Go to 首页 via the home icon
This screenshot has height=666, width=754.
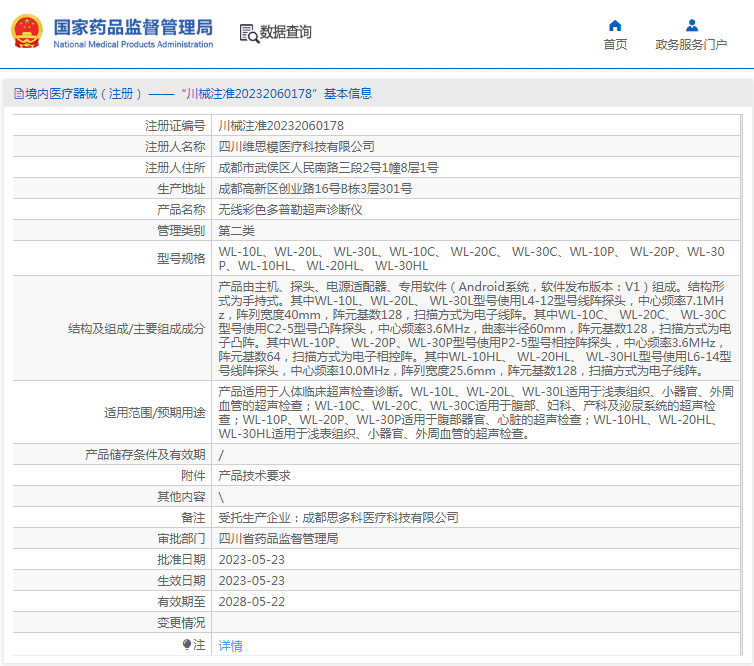point(615,25)
